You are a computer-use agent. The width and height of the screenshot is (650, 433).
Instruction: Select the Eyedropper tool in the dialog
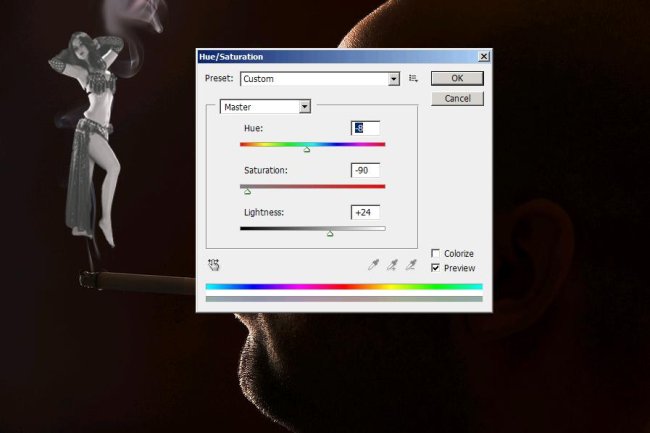click(x=374, y=265)
